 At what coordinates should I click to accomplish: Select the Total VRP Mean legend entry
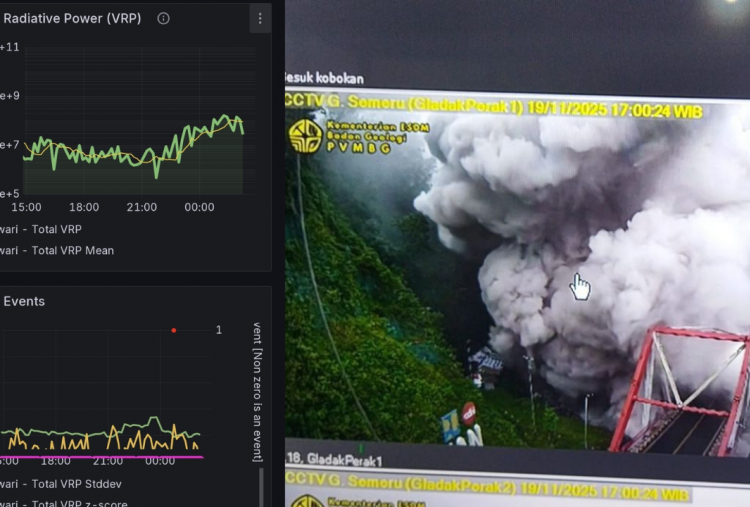tap(57, 250)
